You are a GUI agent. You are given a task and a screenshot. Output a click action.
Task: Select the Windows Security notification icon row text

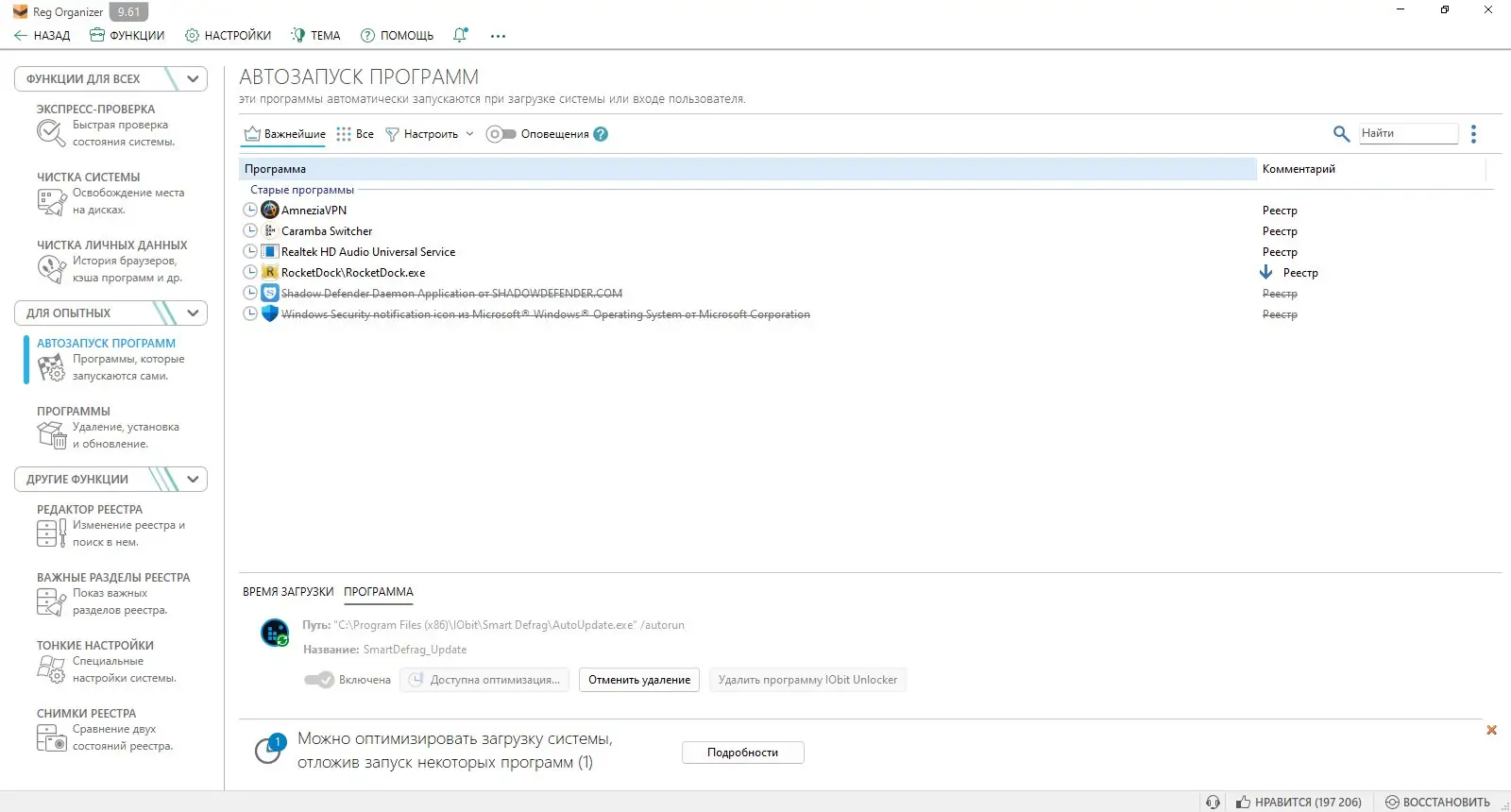coord(545,313)
